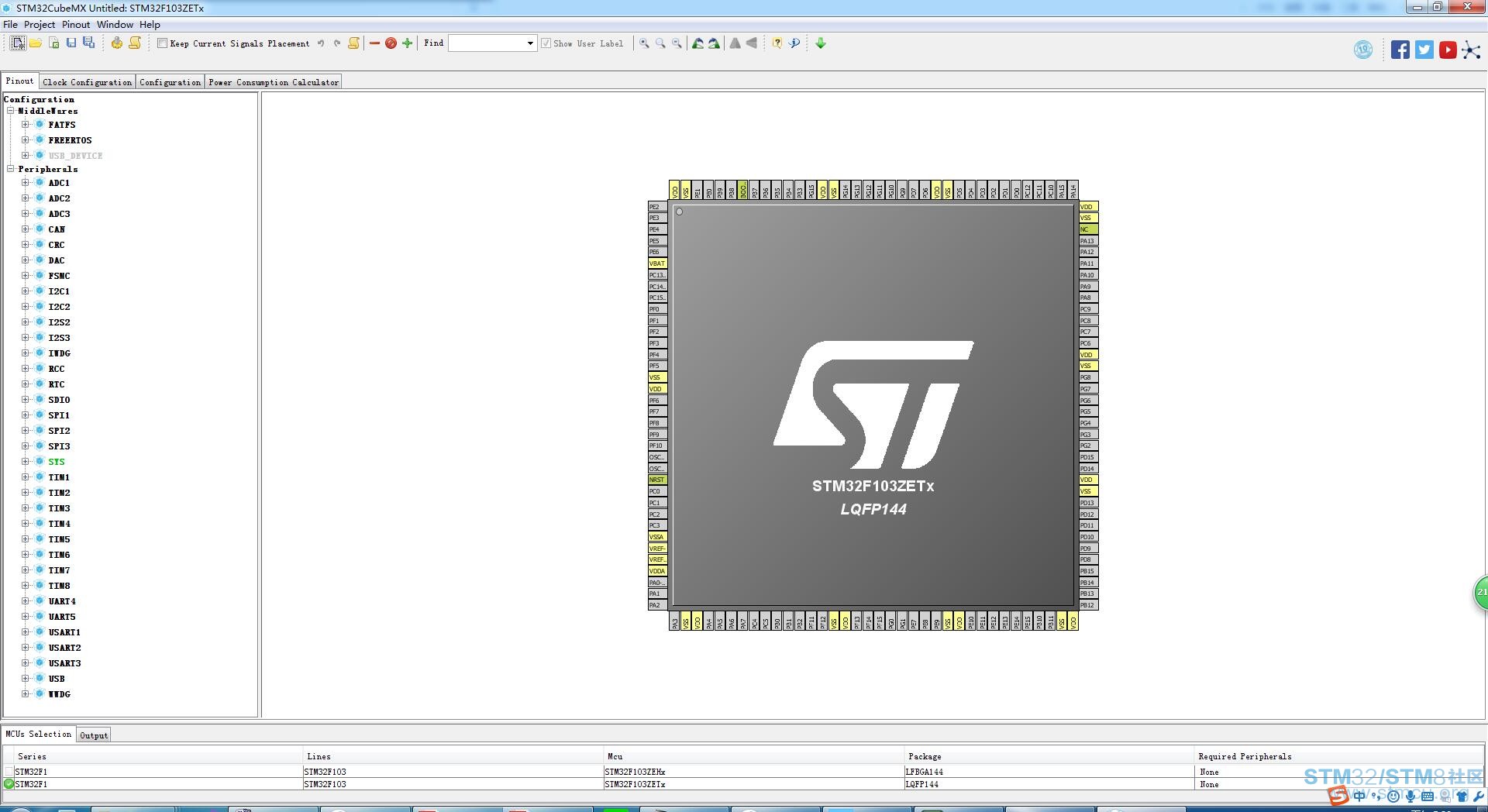Click the leftmost magnifier zoom icon

coord(644,43)
